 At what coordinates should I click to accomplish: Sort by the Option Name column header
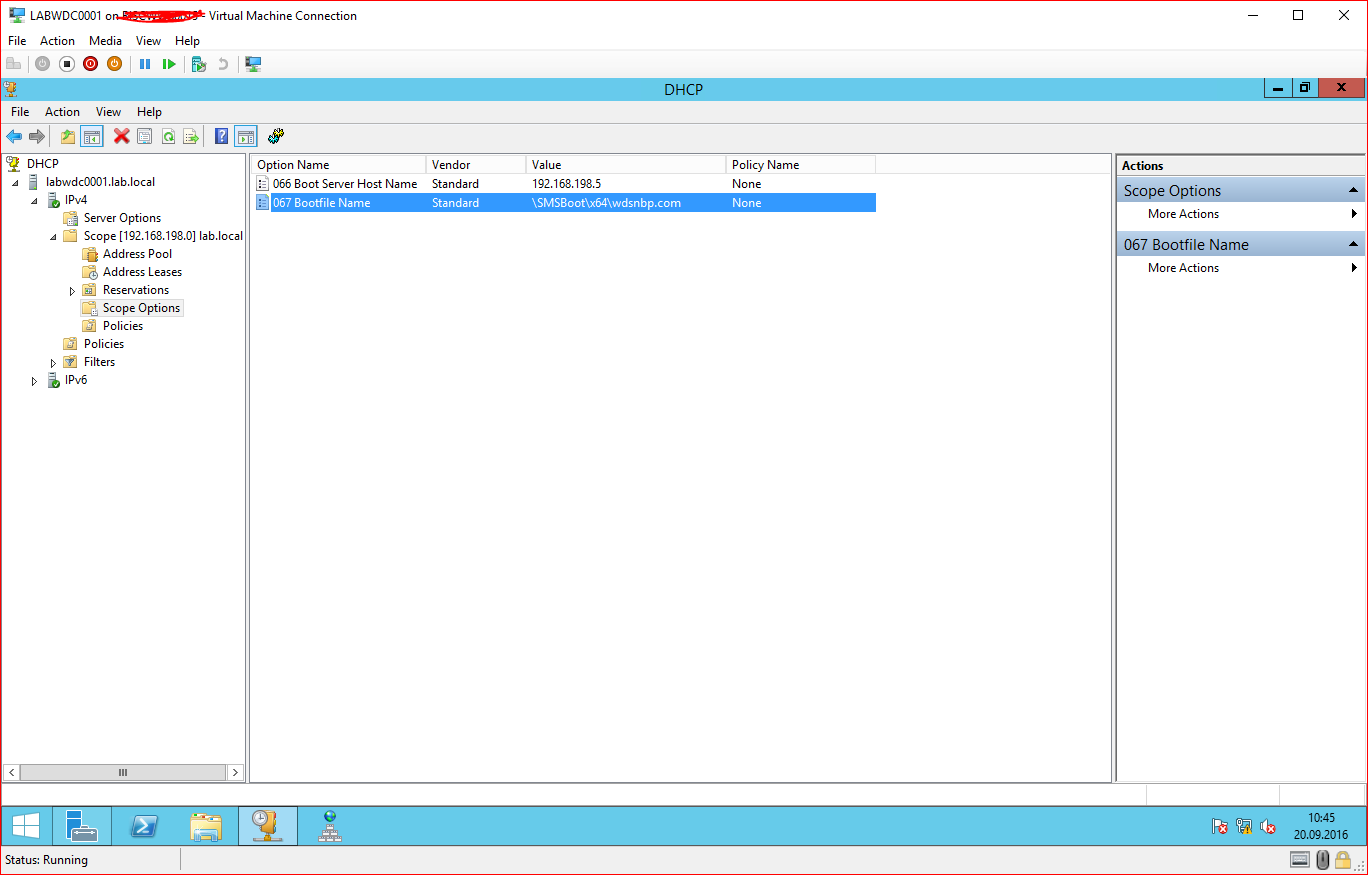click(339, 165)
